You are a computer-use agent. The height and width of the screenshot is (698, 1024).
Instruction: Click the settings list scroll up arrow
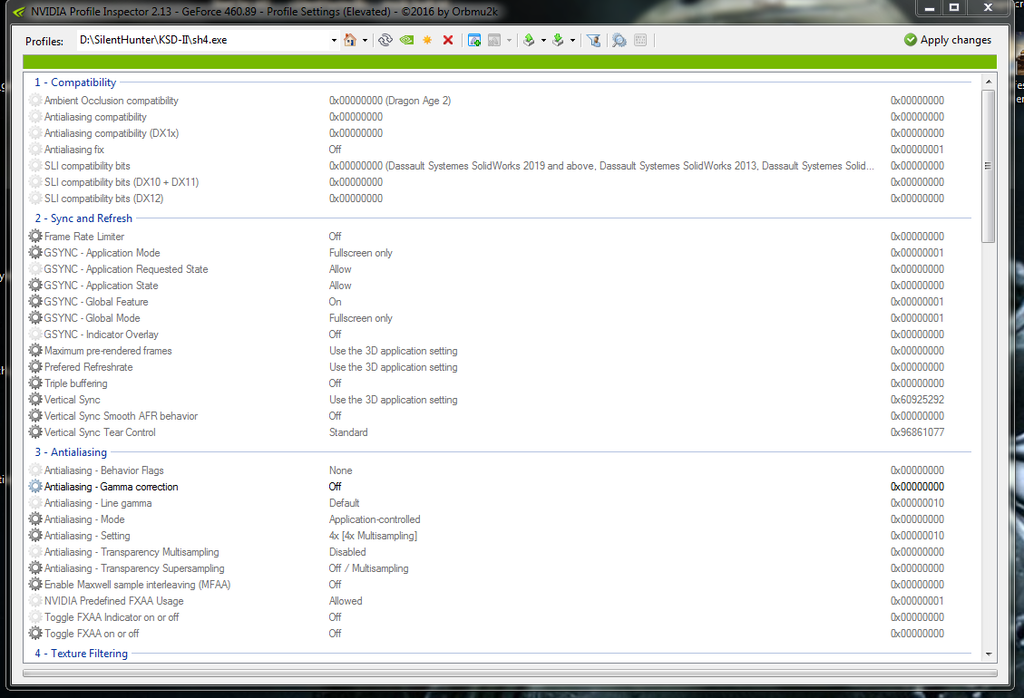[988, 82]
